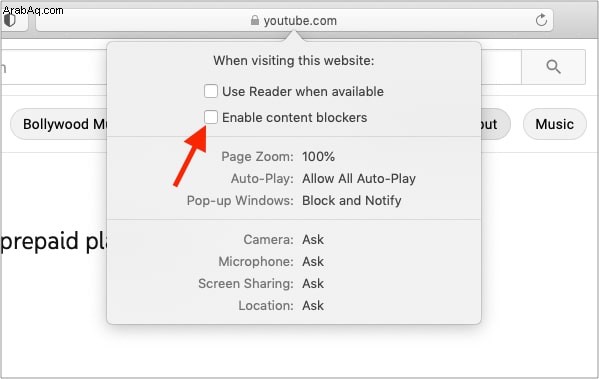Click the partially hidden chip beside Music
599x379 pixels.
pyautogui.click(x=495, y=124)
